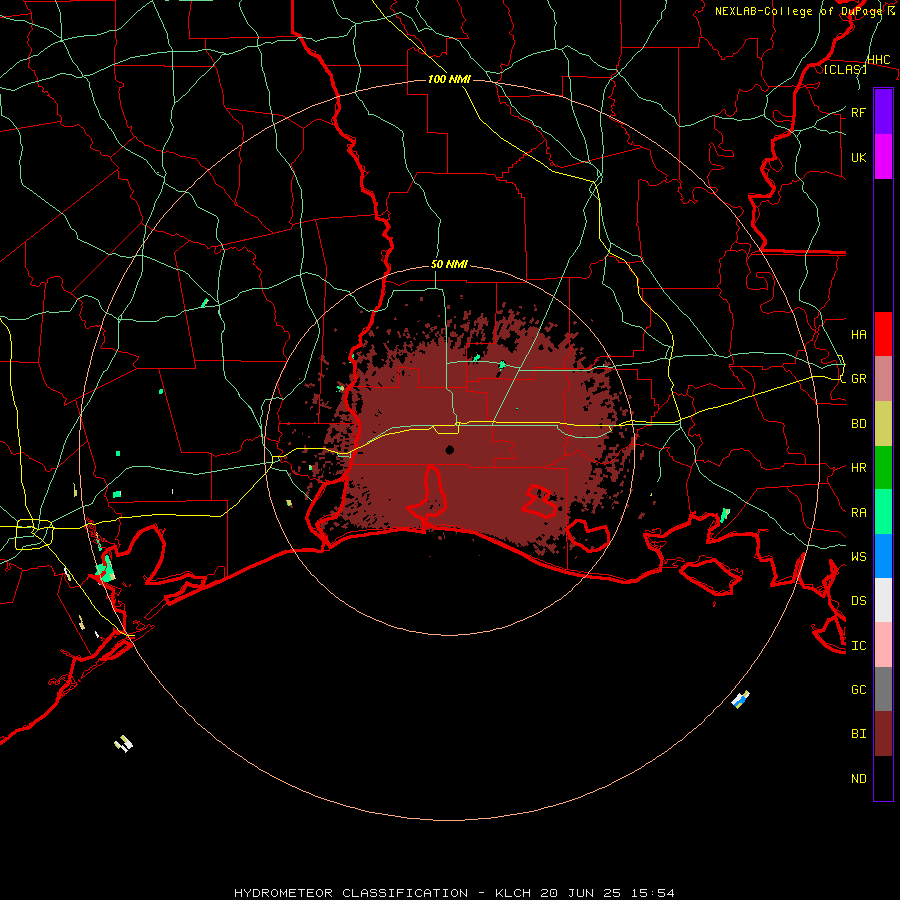Click the 20 JUN 25 date text
The image size is (900, 900).
click(580, 893)
